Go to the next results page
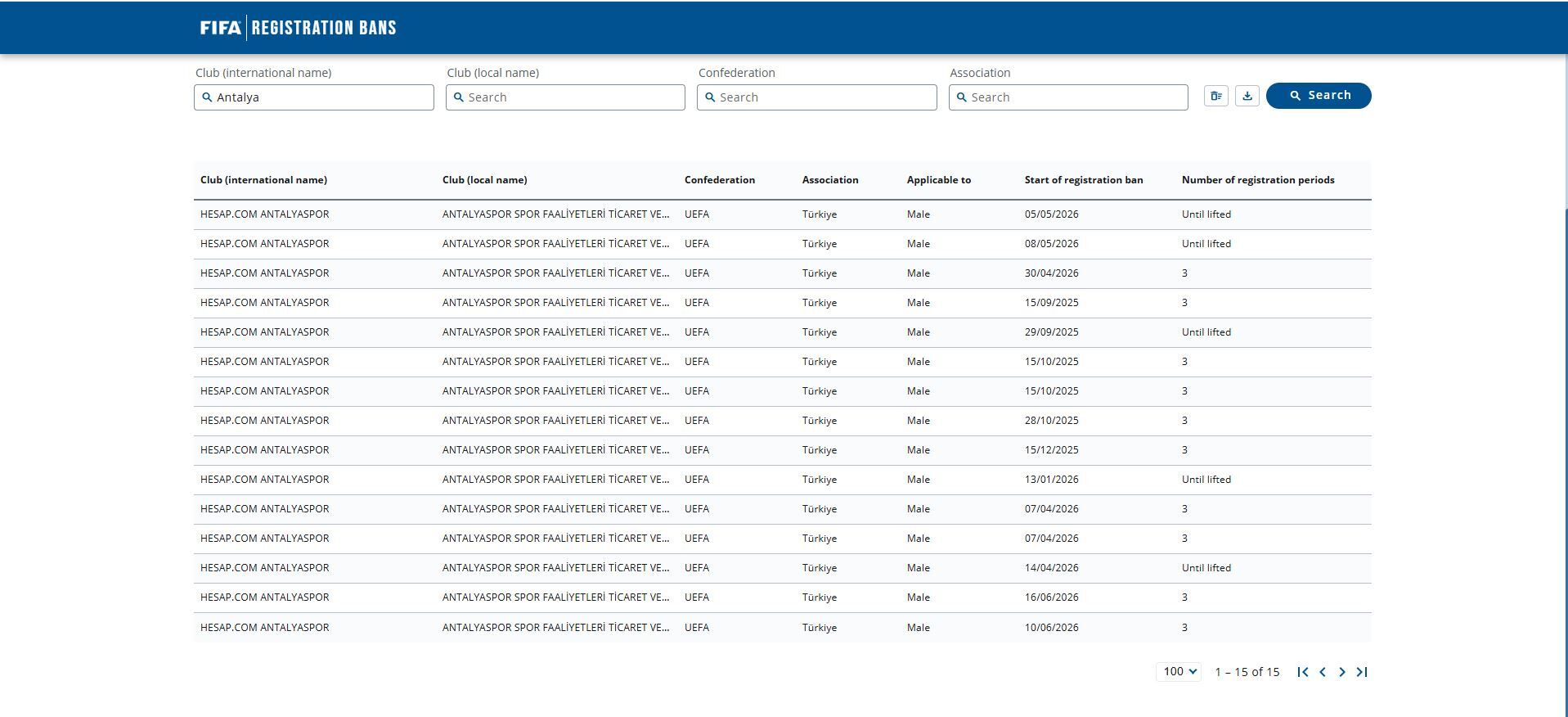 click(x=1342, y=672)
